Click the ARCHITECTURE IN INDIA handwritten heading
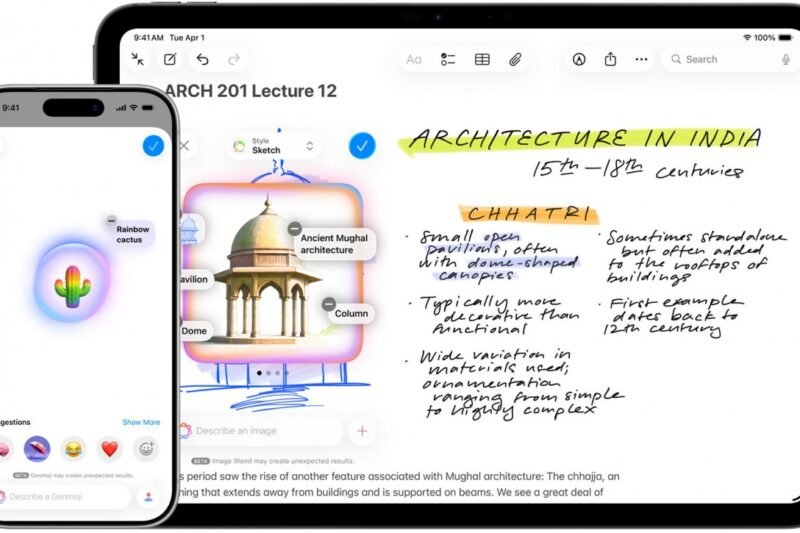This screenshot has height=533, width=800. pyautogui.click(x=585, y=138)
